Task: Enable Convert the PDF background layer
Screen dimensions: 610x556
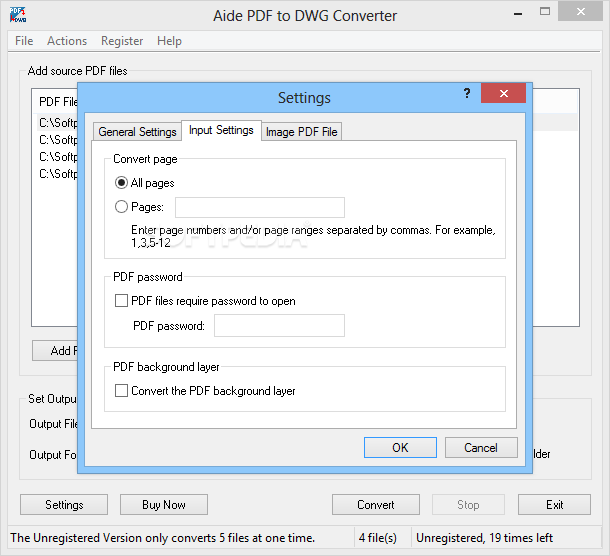Action: click(121, 391)
